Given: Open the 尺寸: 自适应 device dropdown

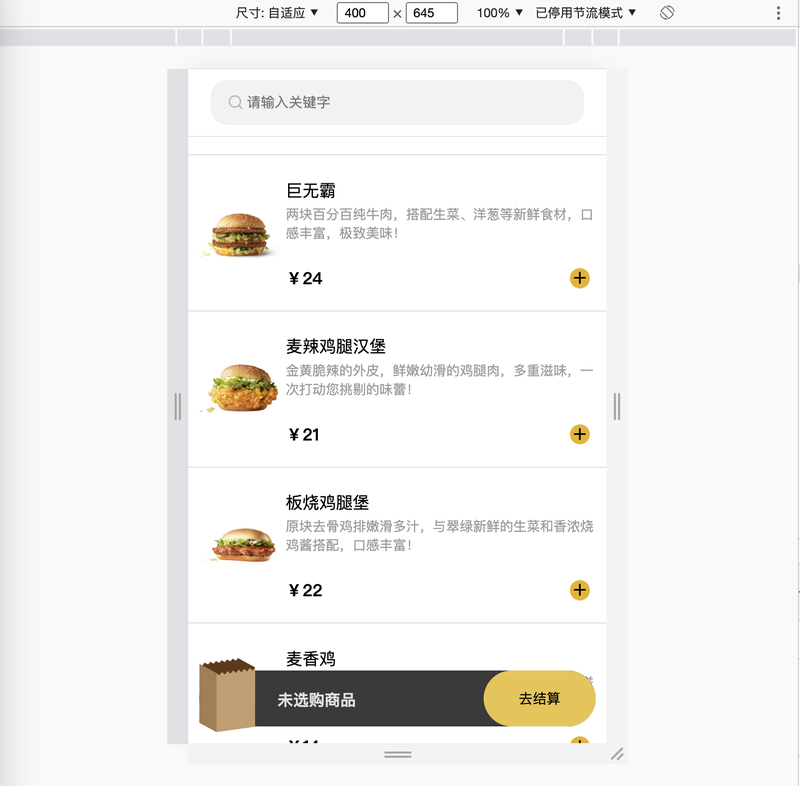Looking at the screenshot, I should click(277, 13).
